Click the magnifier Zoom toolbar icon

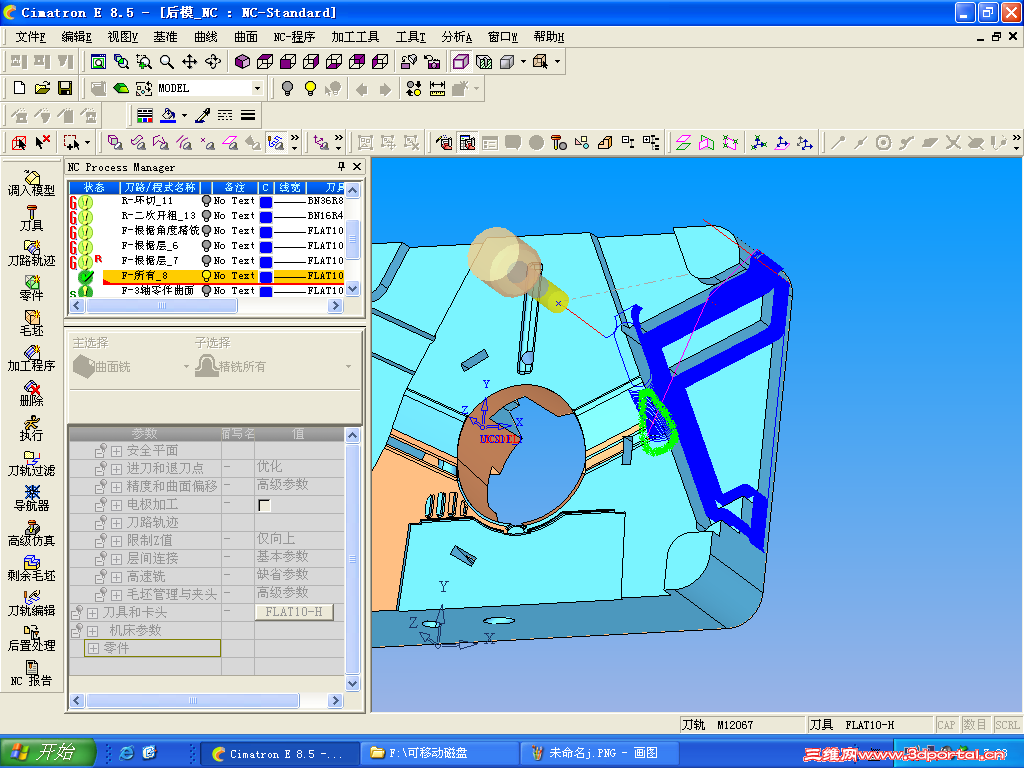point(167,61)
